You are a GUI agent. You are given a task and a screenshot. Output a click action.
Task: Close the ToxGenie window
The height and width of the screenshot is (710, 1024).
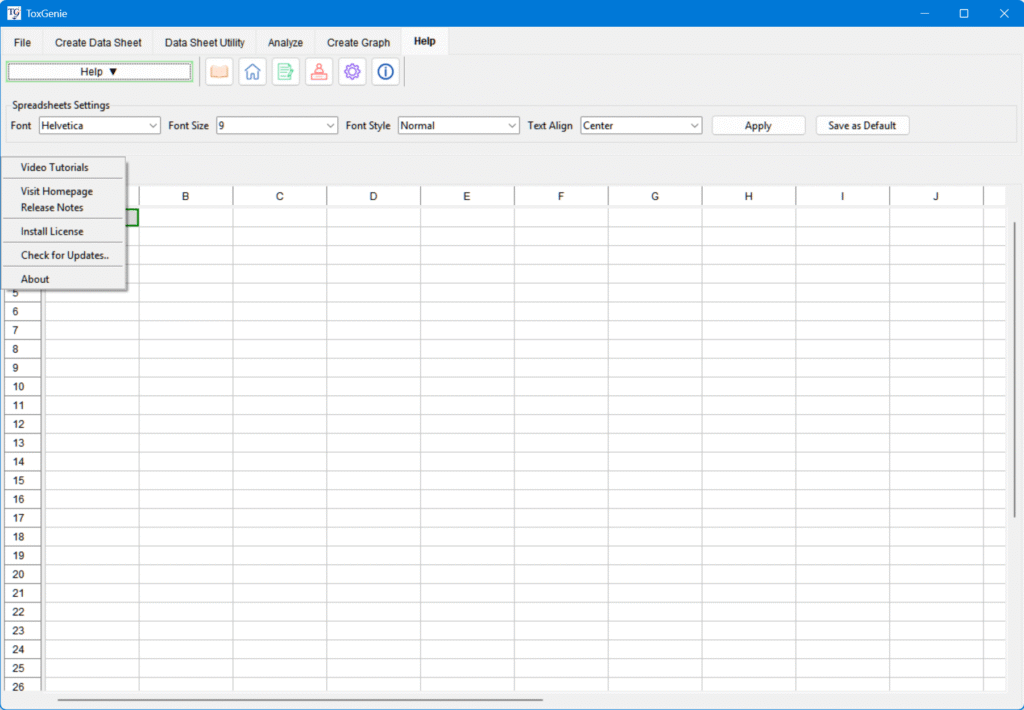1004,13
